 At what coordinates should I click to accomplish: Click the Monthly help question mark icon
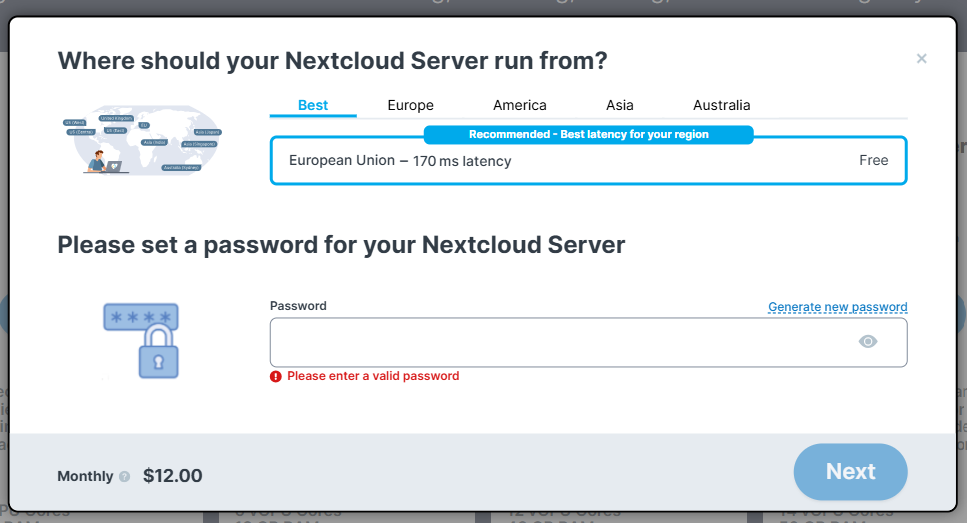(x=125, y=476)
